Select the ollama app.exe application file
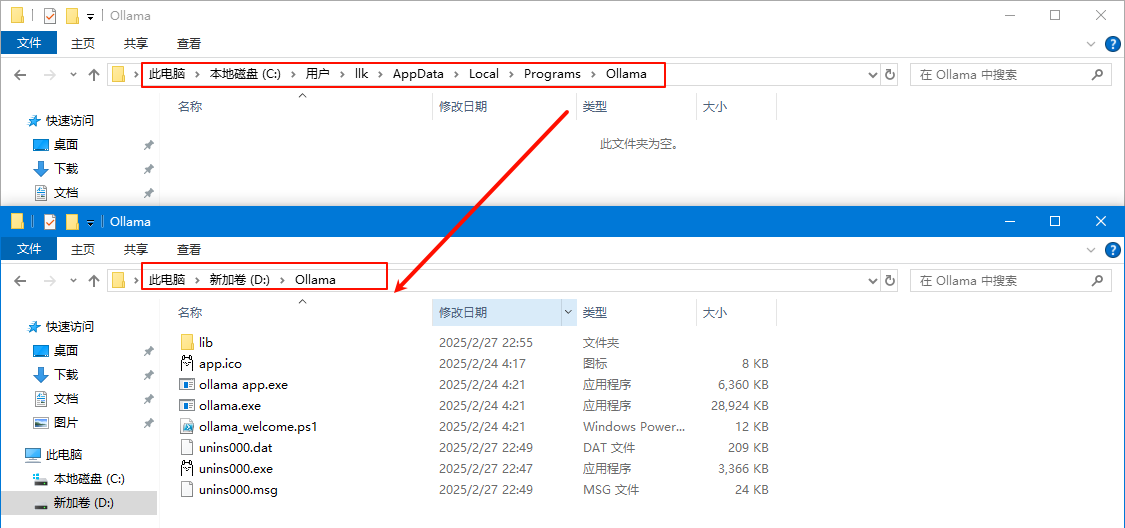This screenshot has width=1125, height=528. [x=242, y=384]
